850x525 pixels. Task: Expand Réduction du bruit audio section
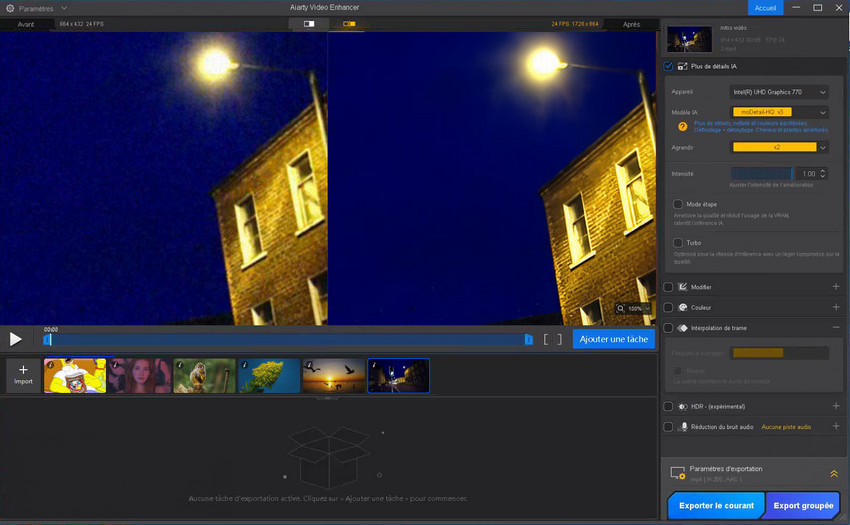tap(836, 426)
